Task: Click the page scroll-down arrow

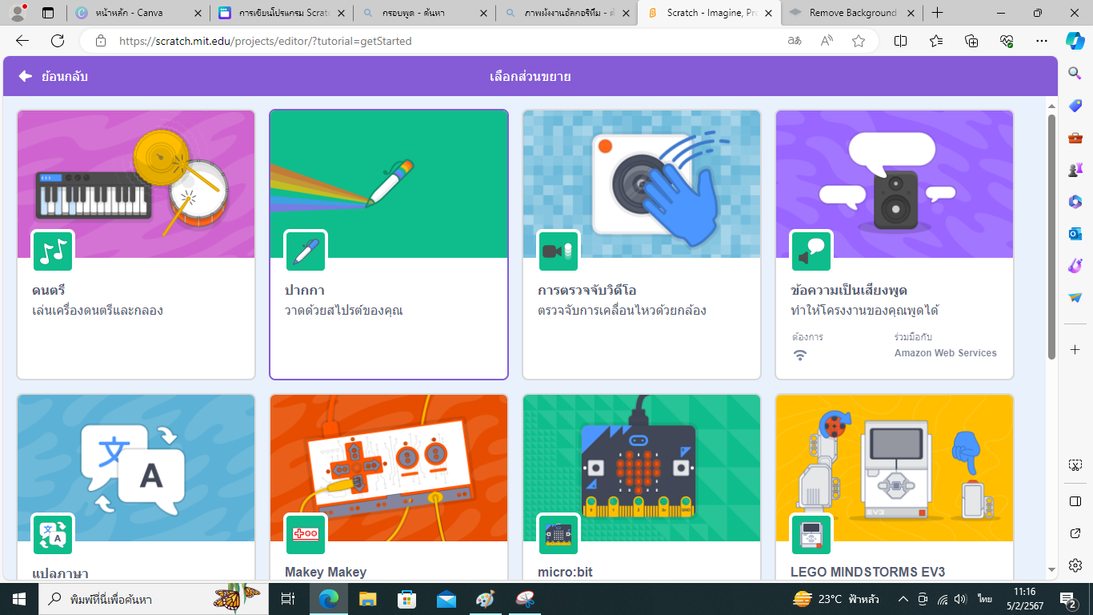Action: 1052,570
